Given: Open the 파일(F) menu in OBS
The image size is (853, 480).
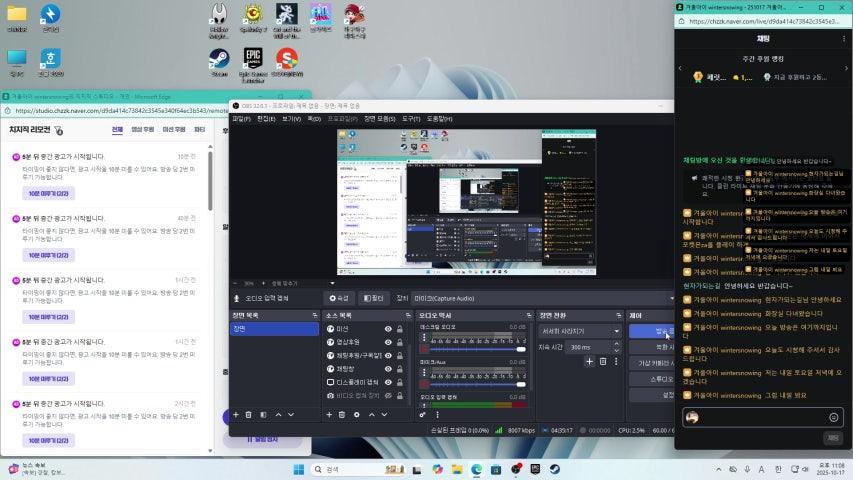Looking at the screenshot, I should [240, 118].
